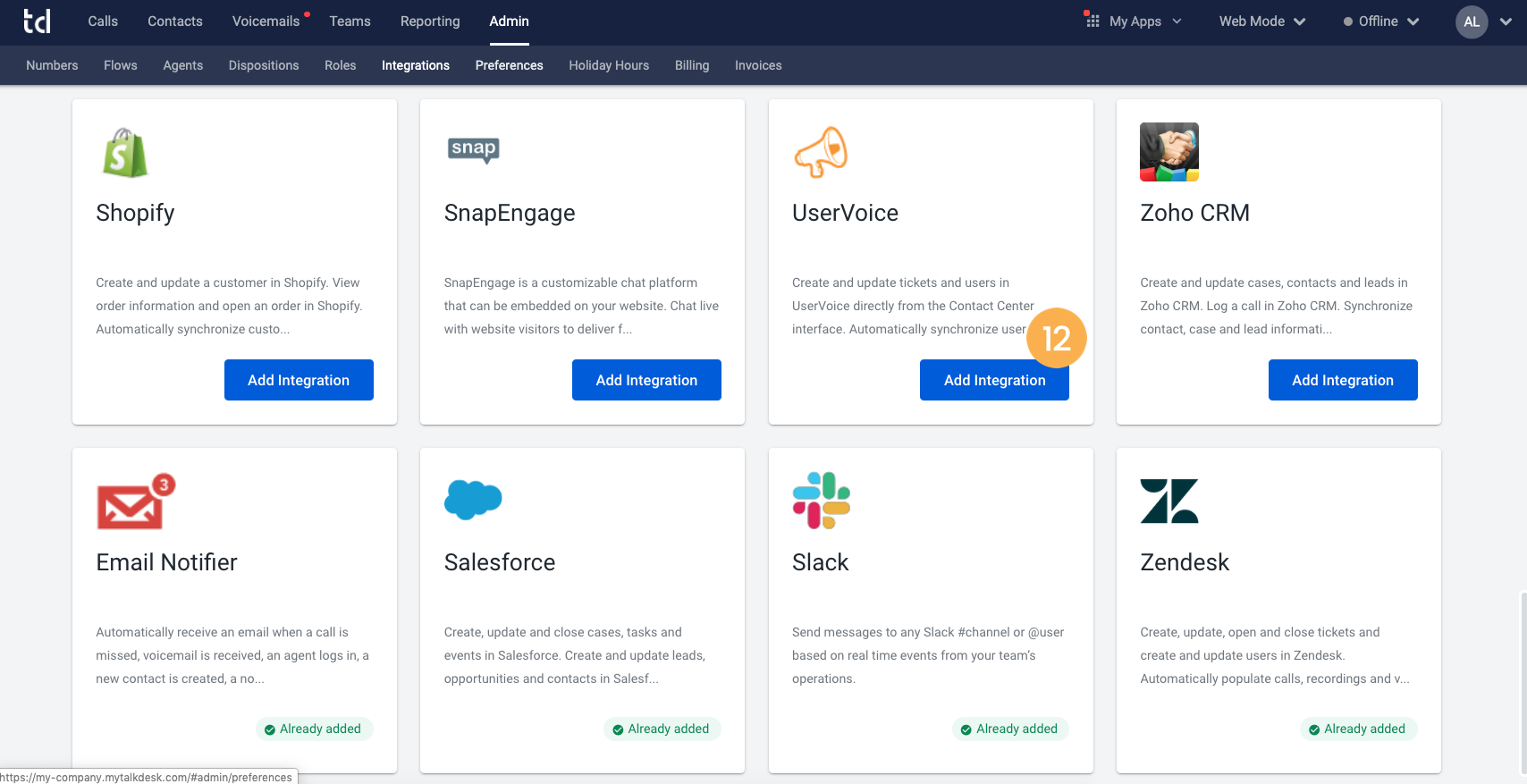
Task: Click the page vertical scrollbar
Action: click(x=1523, y=681)
